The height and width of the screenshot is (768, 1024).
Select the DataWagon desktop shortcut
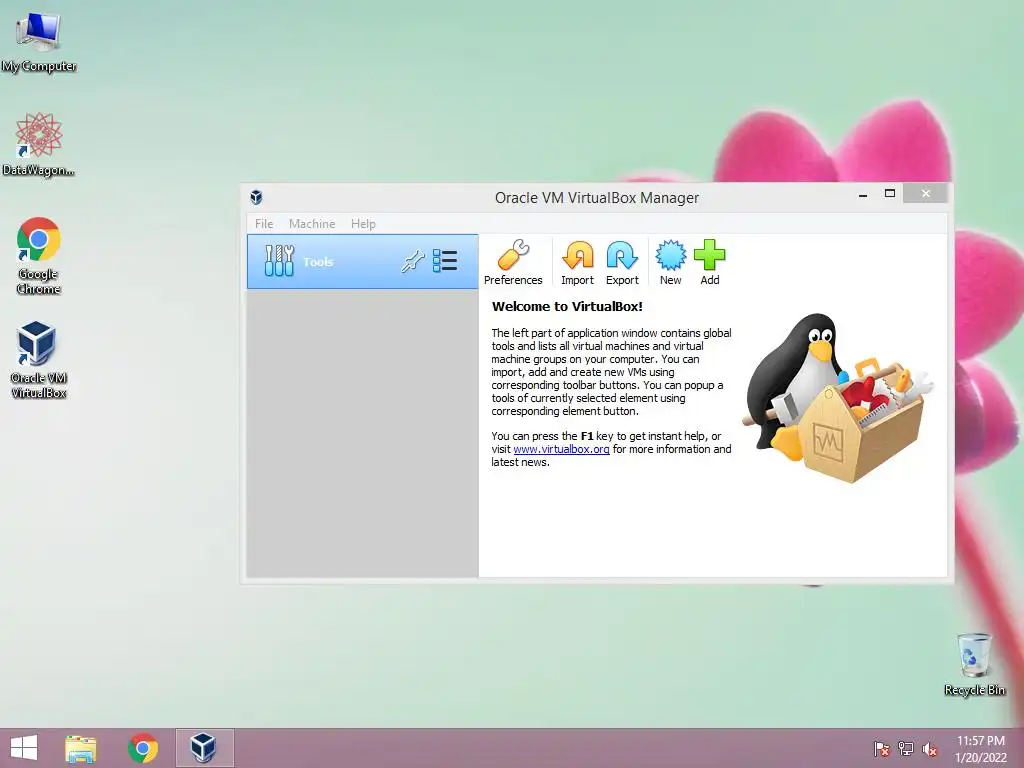coord(39,144)
